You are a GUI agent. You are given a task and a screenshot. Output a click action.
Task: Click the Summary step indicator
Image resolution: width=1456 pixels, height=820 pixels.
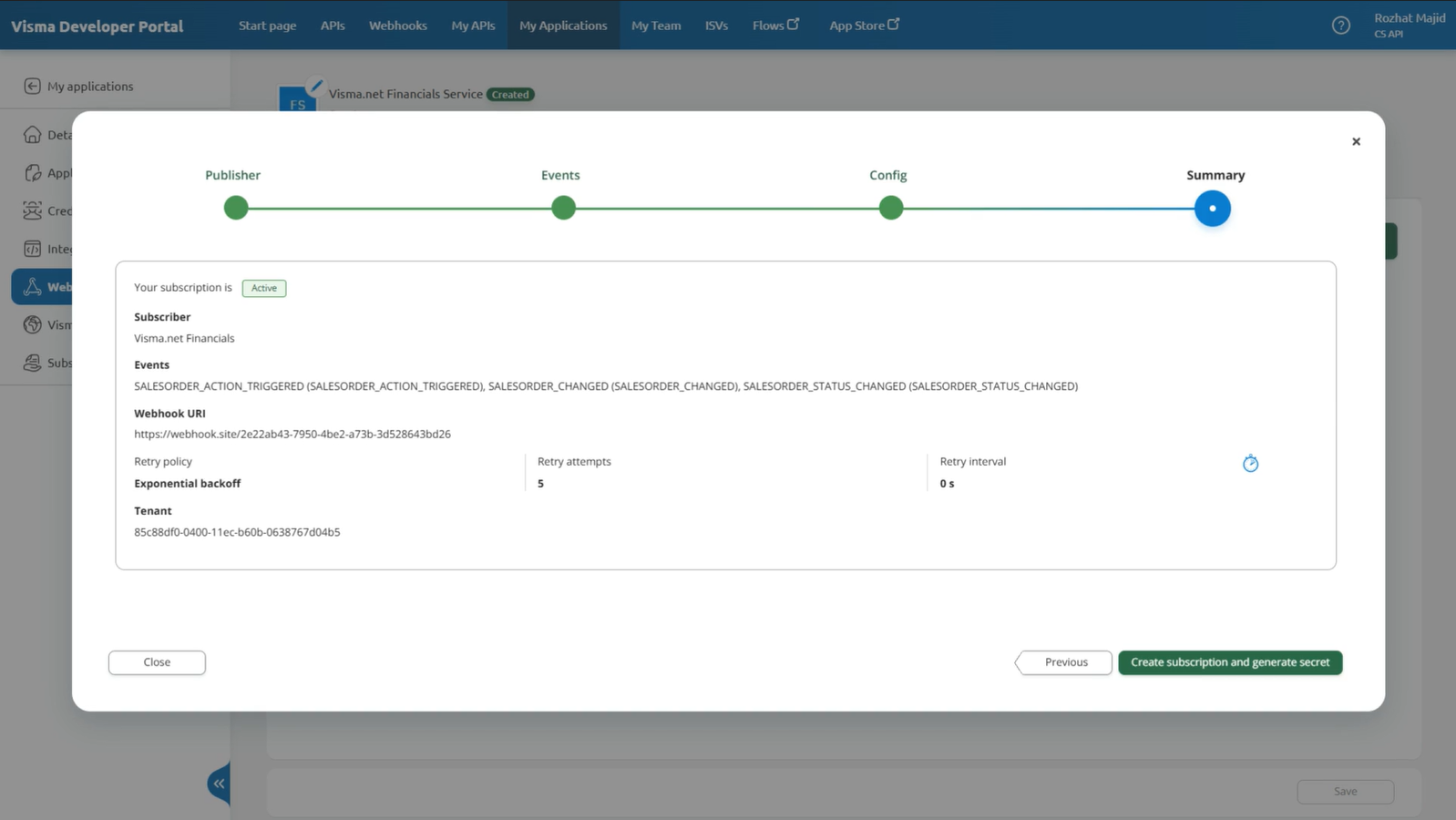tap(1212, 208)
